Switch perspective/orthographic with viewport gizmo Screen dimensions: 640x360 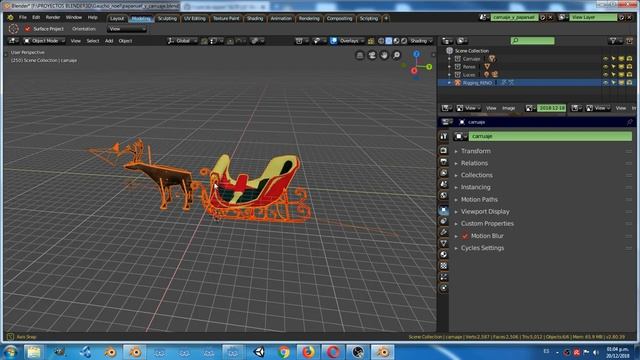360,55
